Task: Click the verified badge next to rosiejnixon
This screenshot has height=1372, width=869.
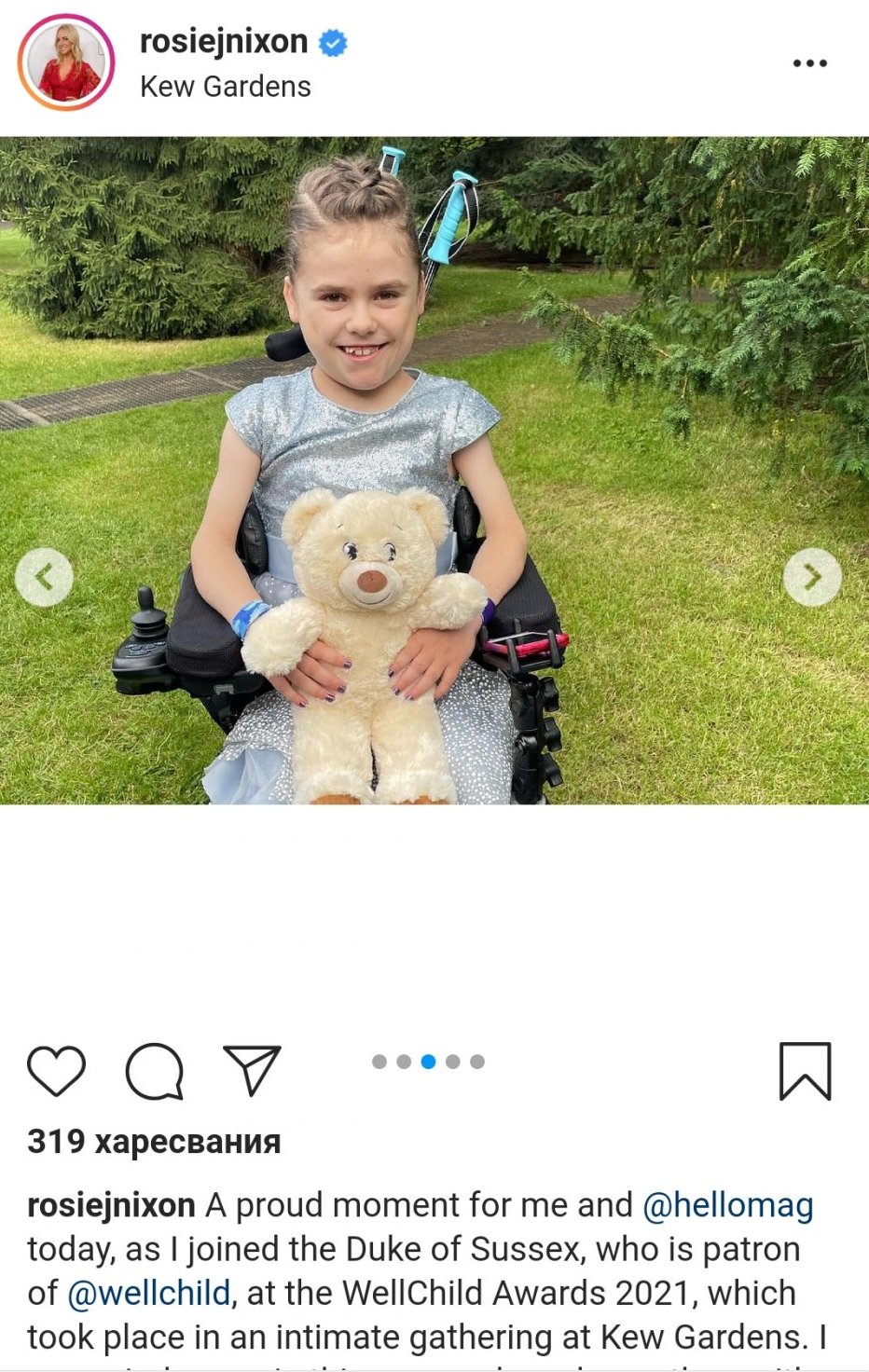Action: [333, 43]
